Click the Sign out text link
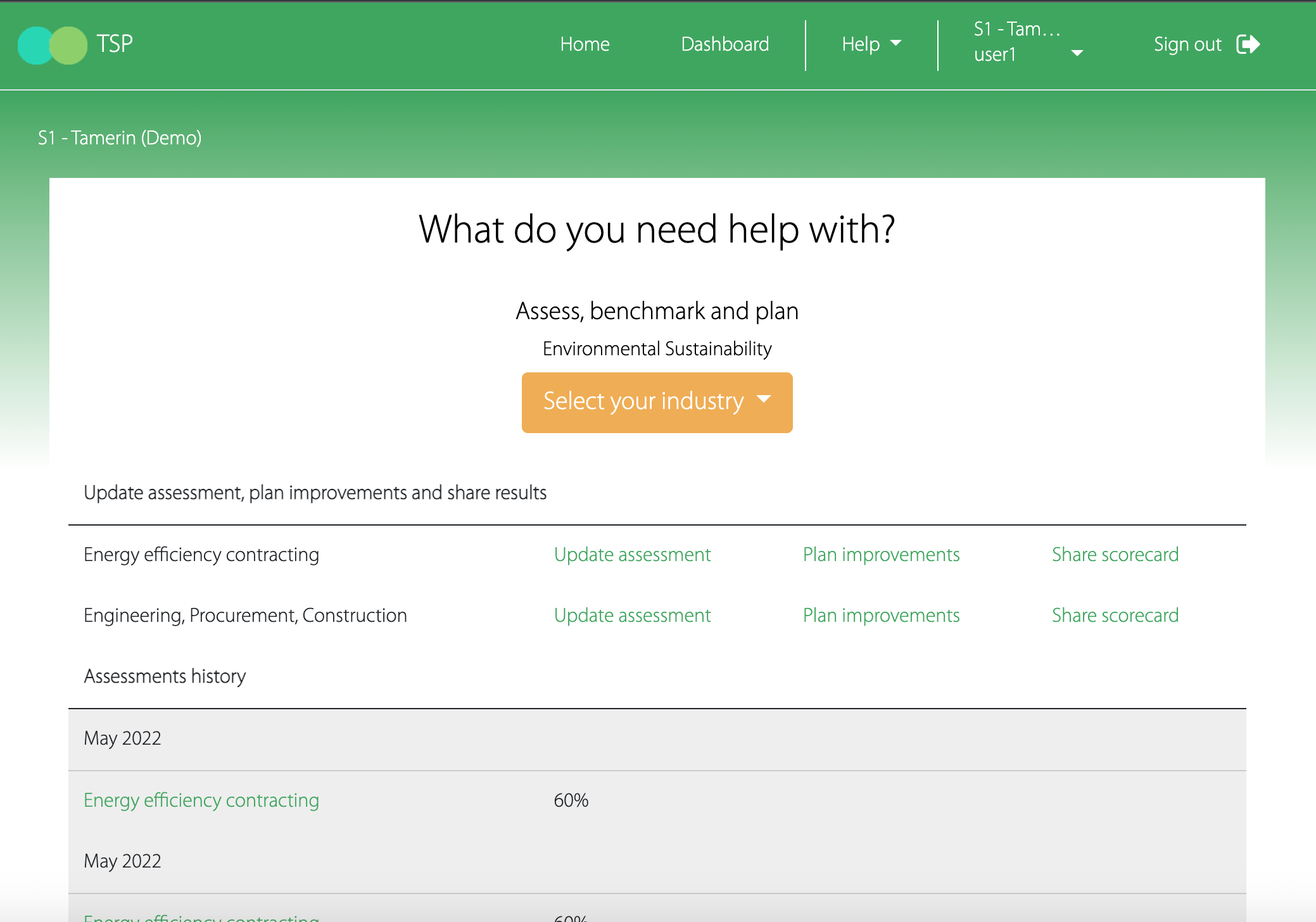Screen dimensions: 1316x922 (x=1187, y=44)
